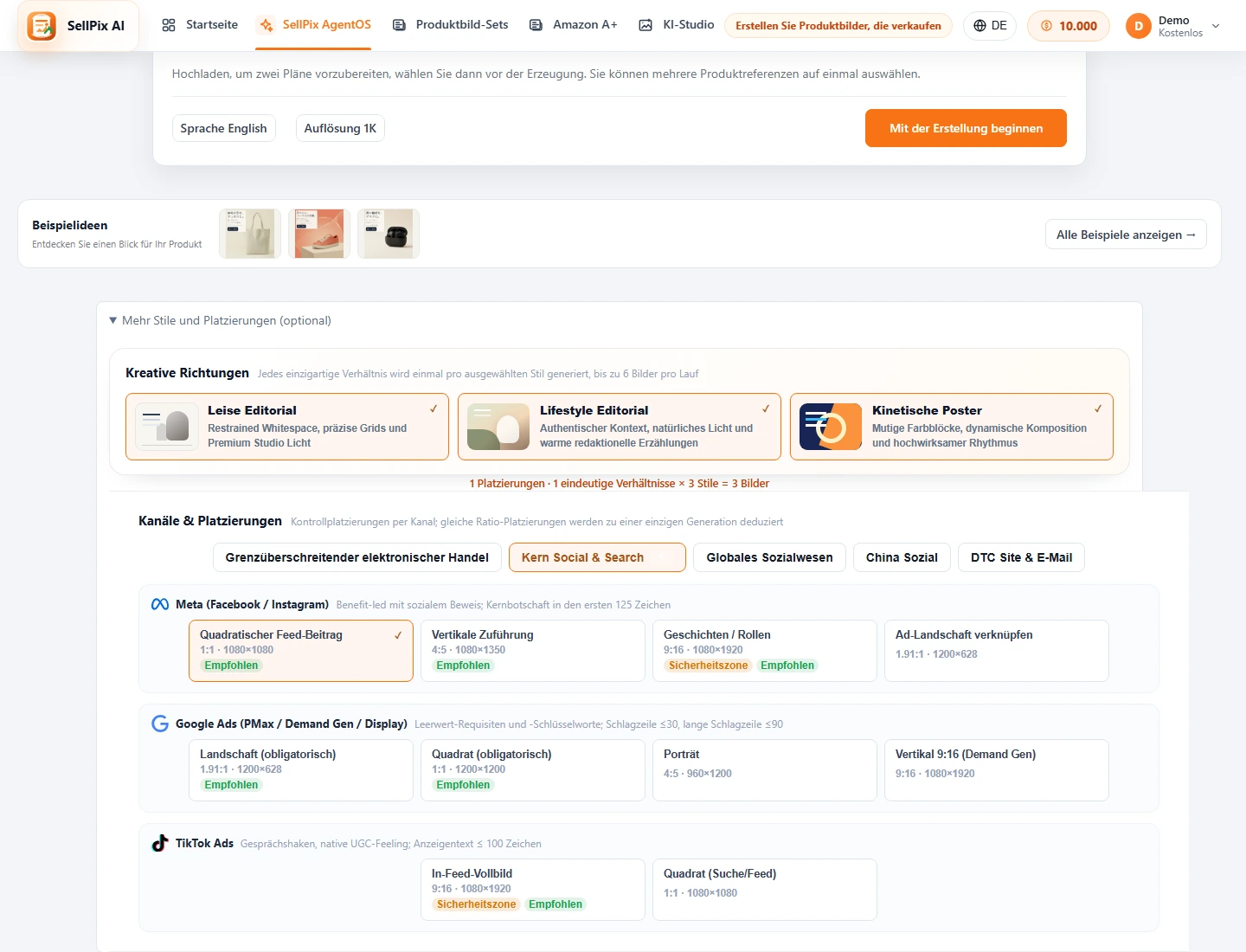Image resolution: width=1246 pixels, height=952 pixels.
Task: Select Geschichten / Rollen placement
Action: click(765, 651)
